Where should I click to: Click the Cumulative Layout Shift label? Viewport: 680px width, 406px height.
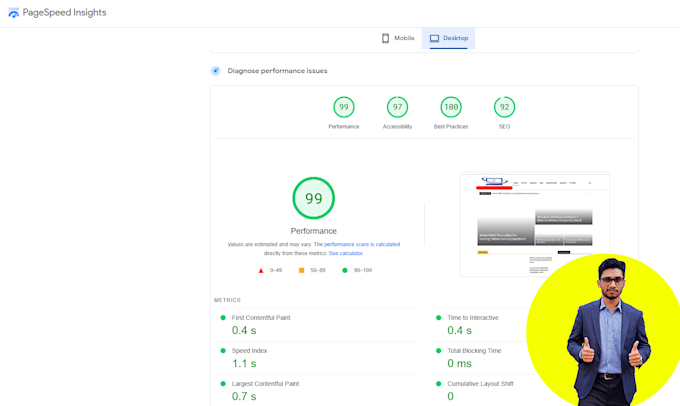pos(481,383)
